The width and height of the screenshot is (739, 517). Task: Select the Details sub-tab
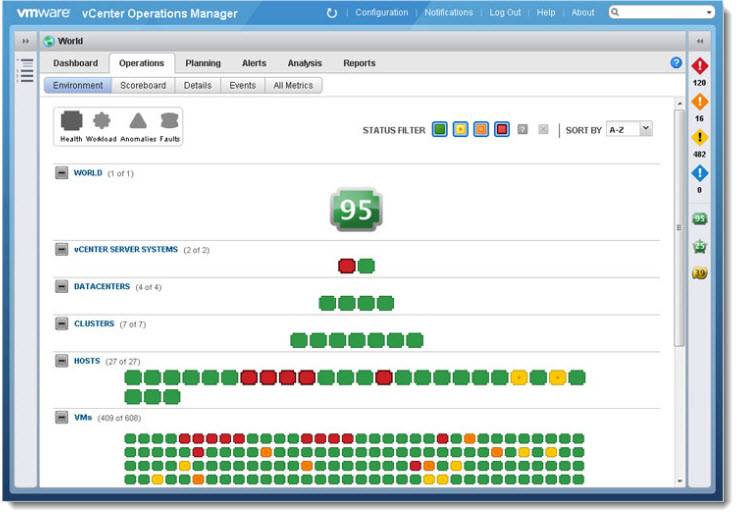[x=198, y=85]
